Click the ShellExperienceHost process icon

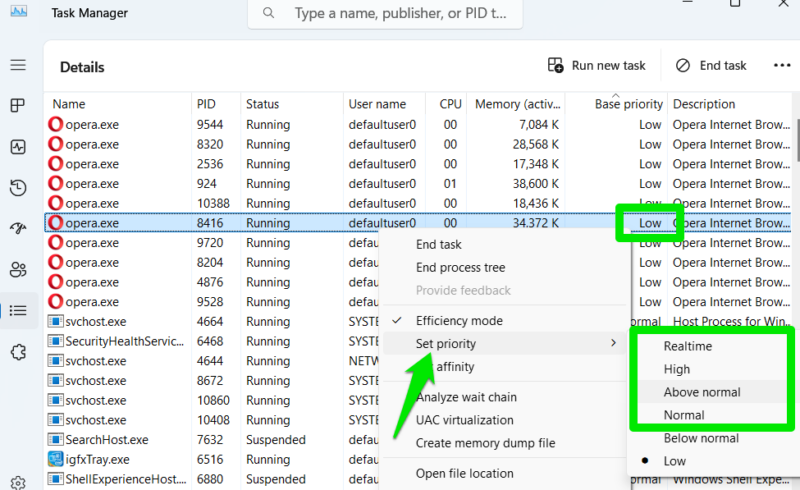click(55, 479)
